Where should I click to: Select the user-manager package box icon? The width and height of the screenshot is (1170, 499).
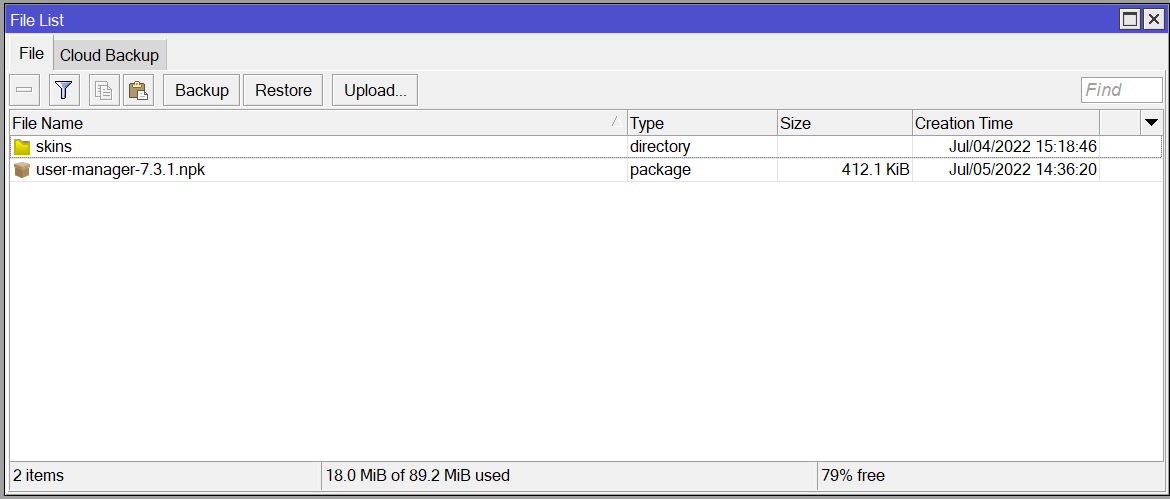point(22,170)
